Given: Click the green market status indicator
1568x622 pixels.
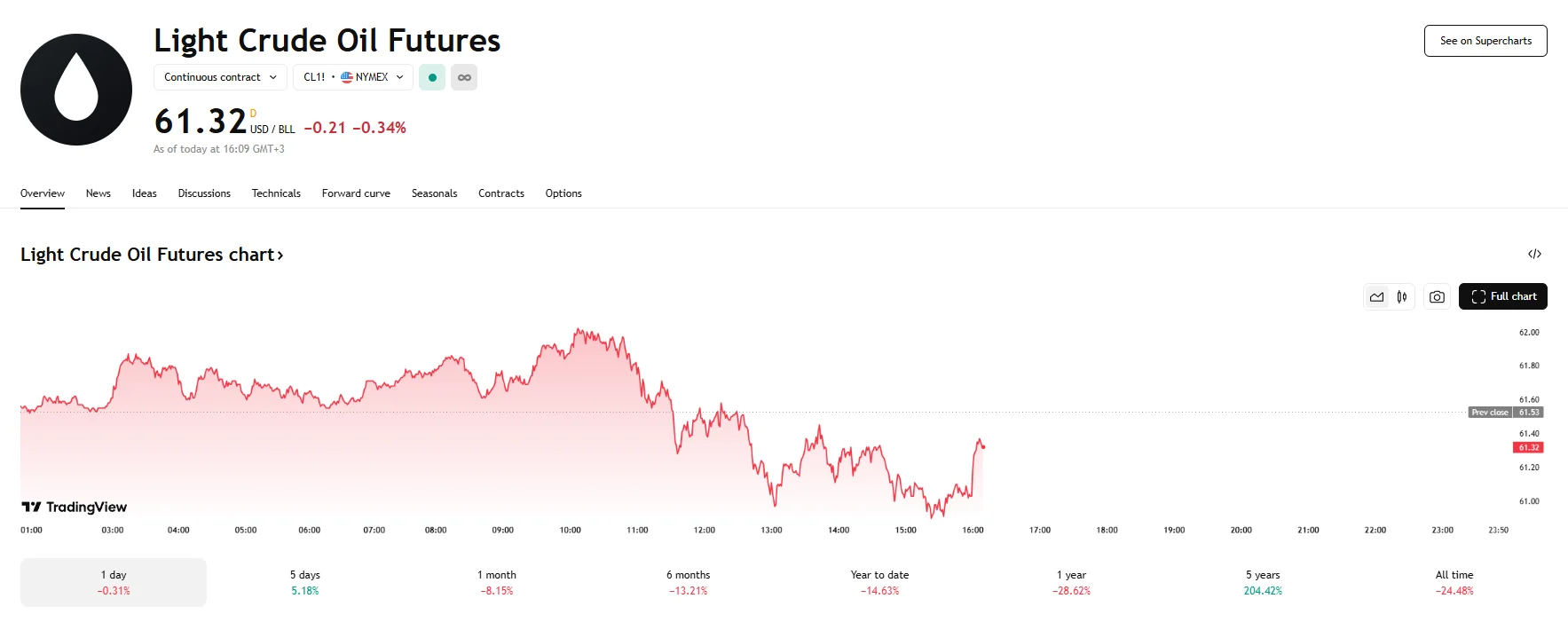Looking at the screenshot, I should click(x=432, y=77).
